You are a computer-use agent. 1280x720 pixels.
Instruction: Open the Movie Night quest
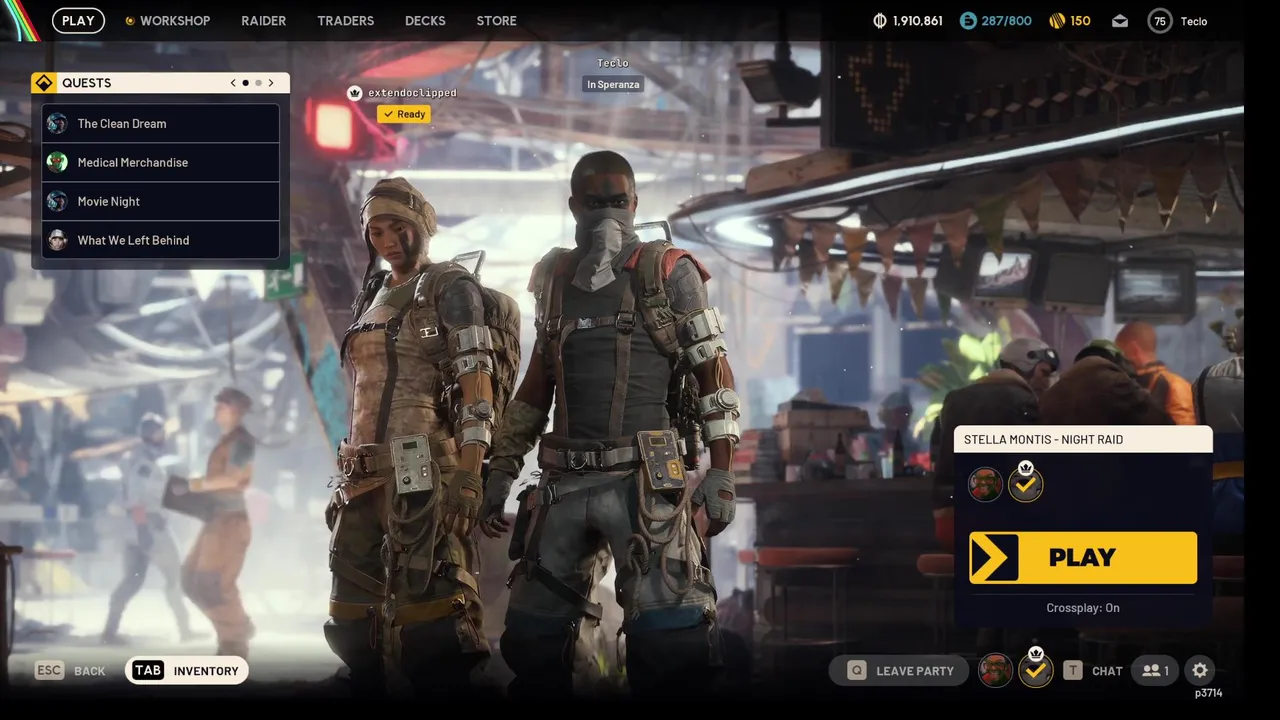[x=161, y=201]
